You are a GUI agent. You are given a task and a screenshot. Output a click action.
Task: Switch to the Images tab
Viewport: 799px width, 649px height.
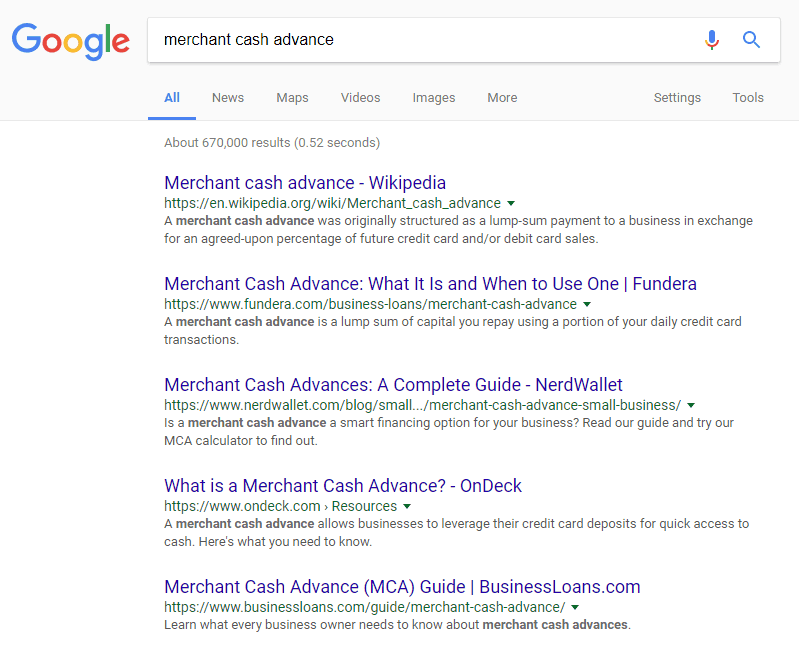[434, 98]
